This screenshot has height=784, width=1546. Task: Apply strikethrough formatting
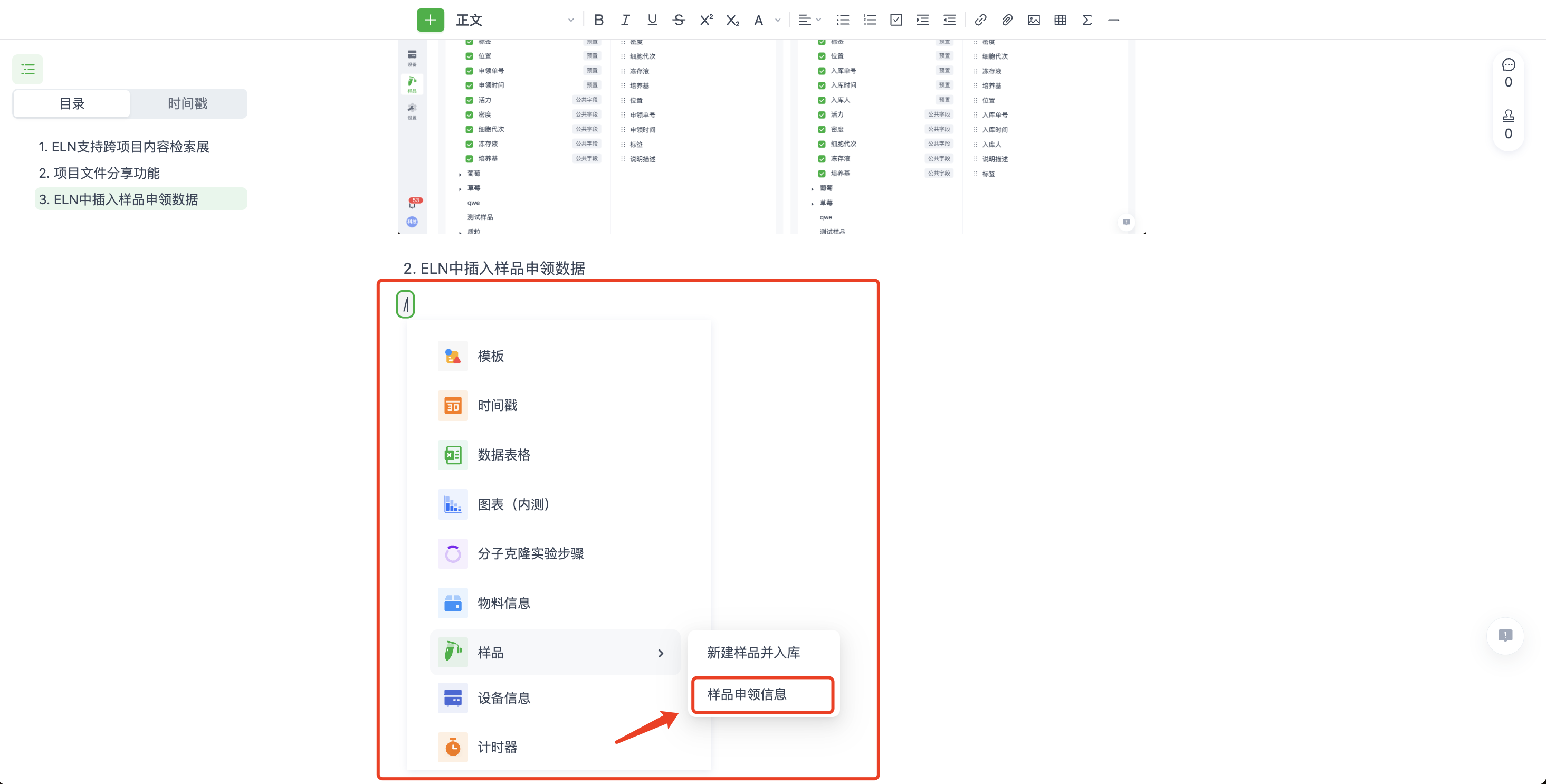point(679,20)
